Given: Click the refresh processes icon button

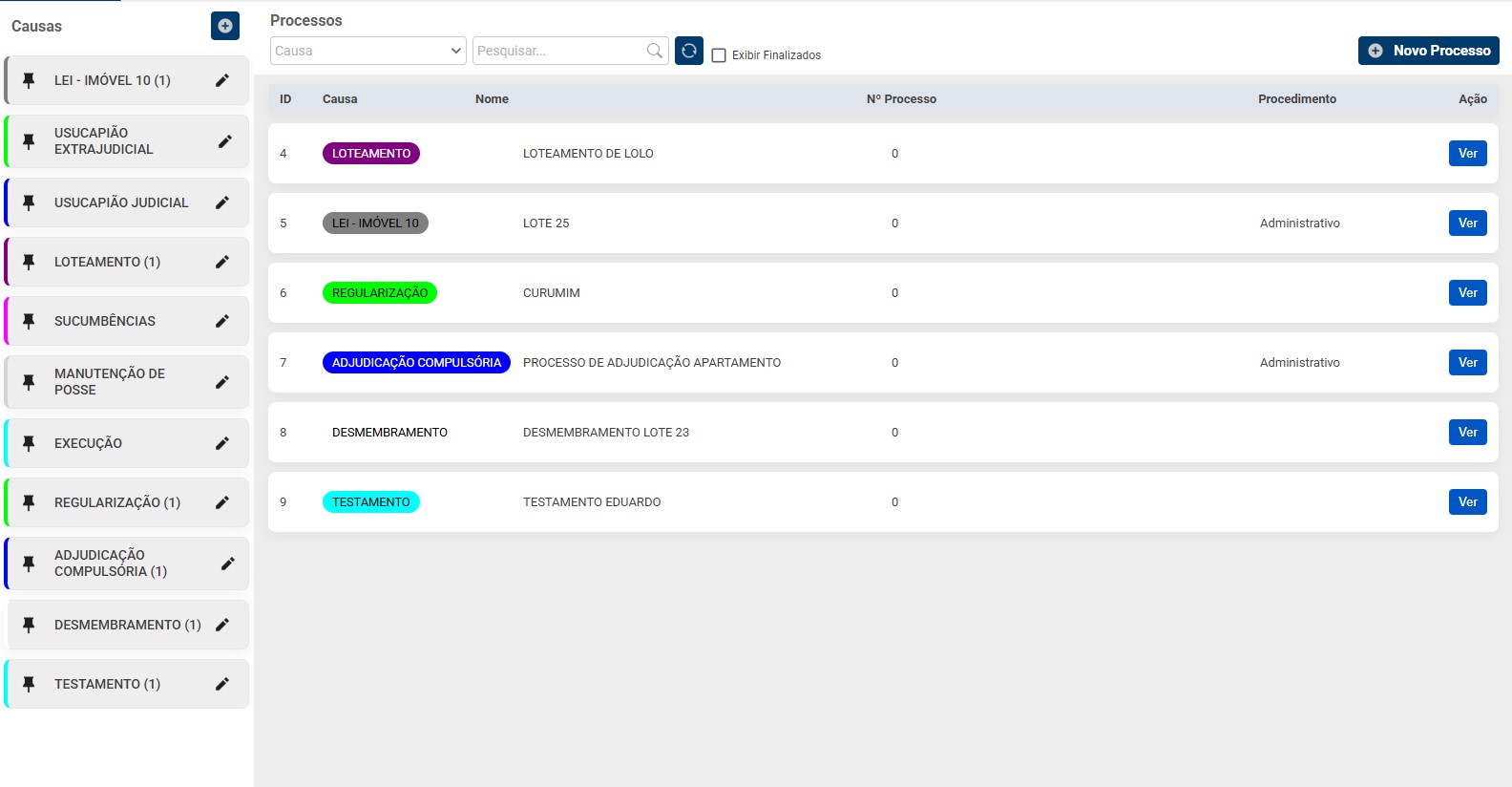Looking at the screenshot, I should tap(689, 51).
